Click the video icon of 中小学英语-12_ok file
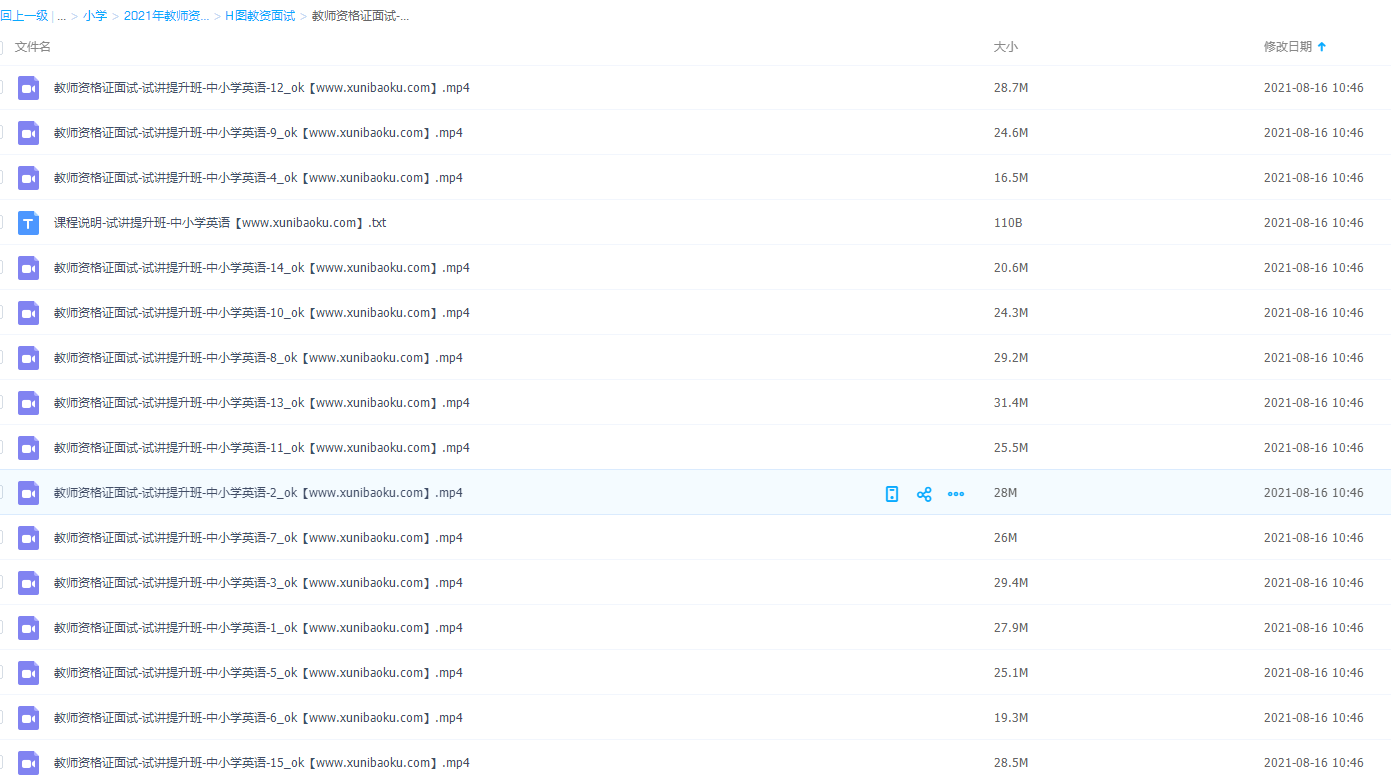The image size is (1391, 784). tap(29, 88)
